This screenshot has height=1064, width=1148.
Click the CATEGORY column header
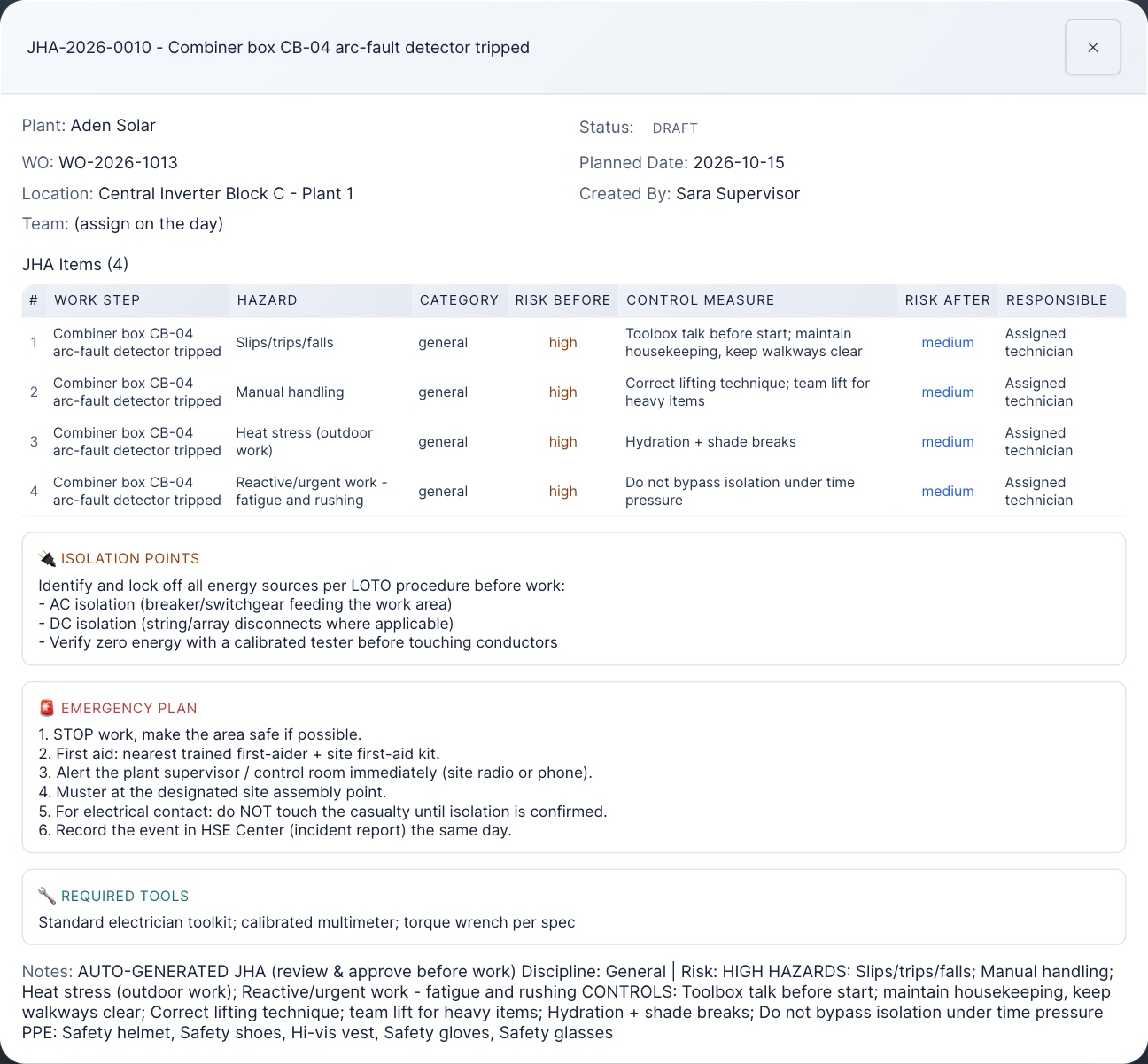point(459,300)
